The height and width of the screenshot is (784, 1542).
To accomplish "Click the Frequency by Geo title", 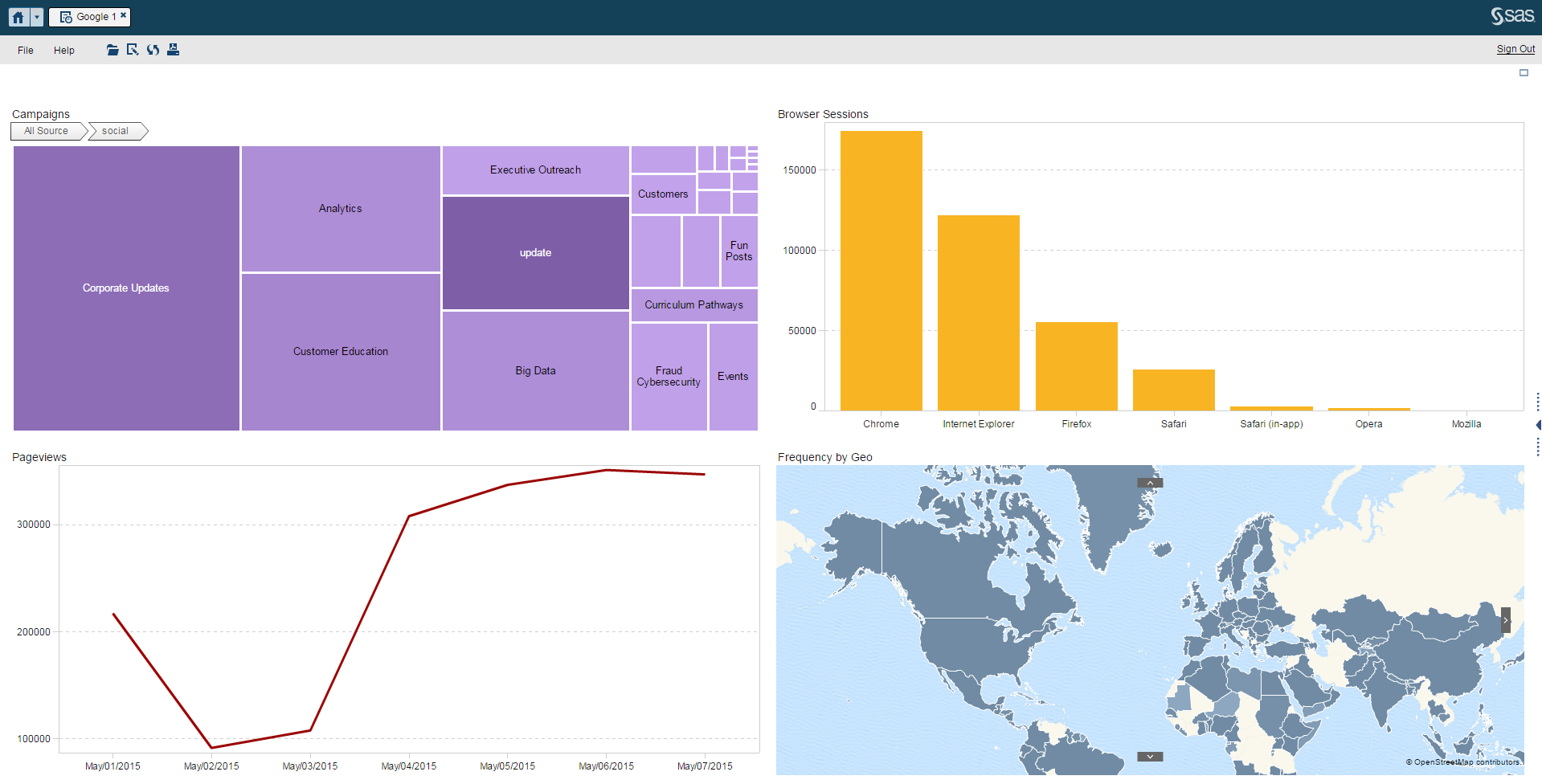I will tap(825, 457).
